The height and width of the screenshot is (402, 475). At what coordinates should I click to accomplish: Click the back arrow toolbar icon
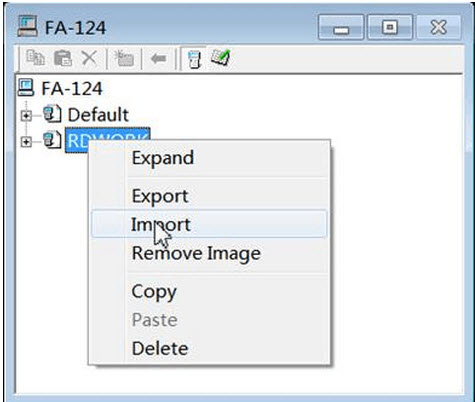pyautogui.click(x=158, y=59)
